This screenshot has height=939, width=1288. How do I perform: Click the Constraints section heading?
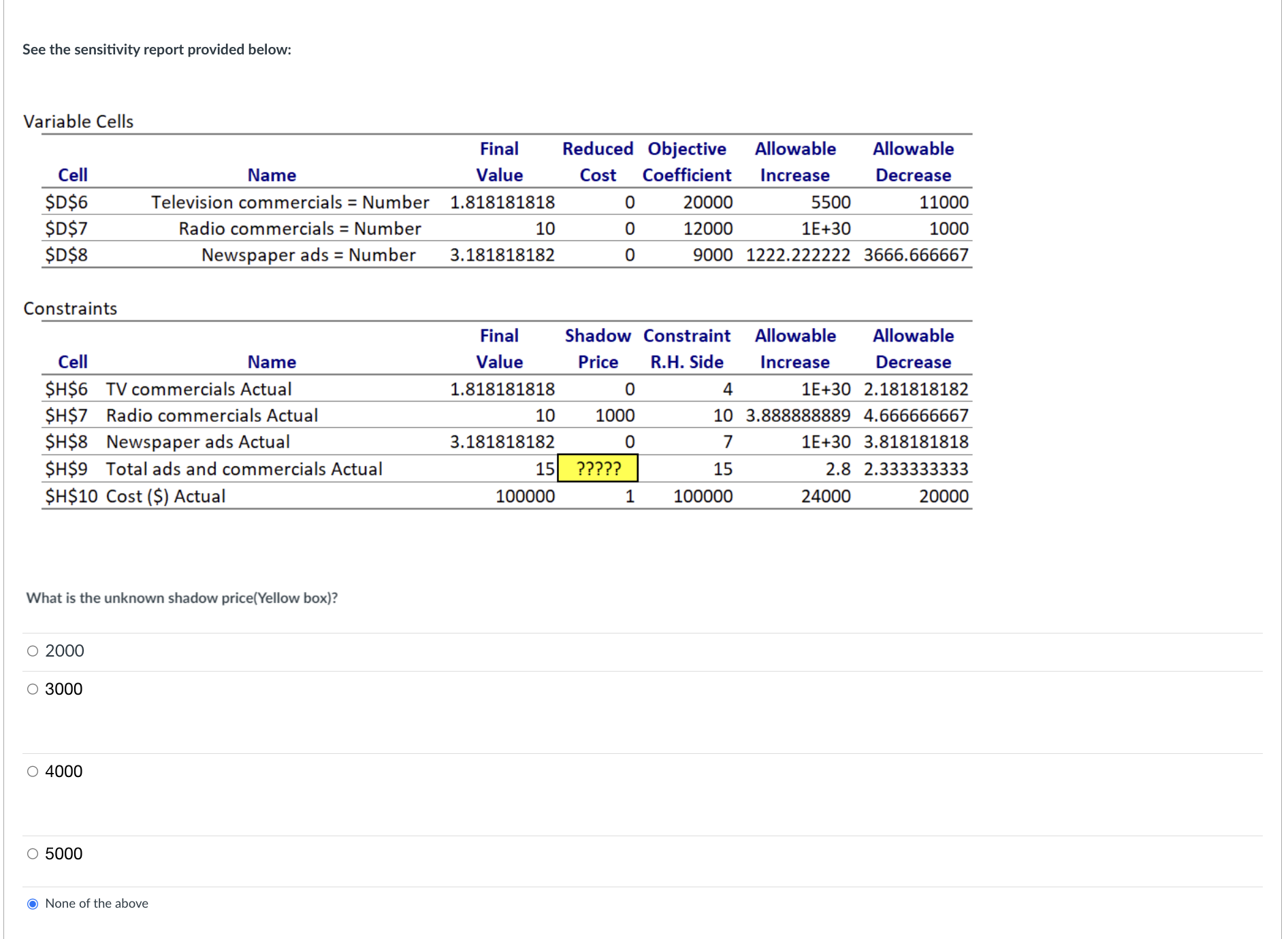(x=70, y=308)
